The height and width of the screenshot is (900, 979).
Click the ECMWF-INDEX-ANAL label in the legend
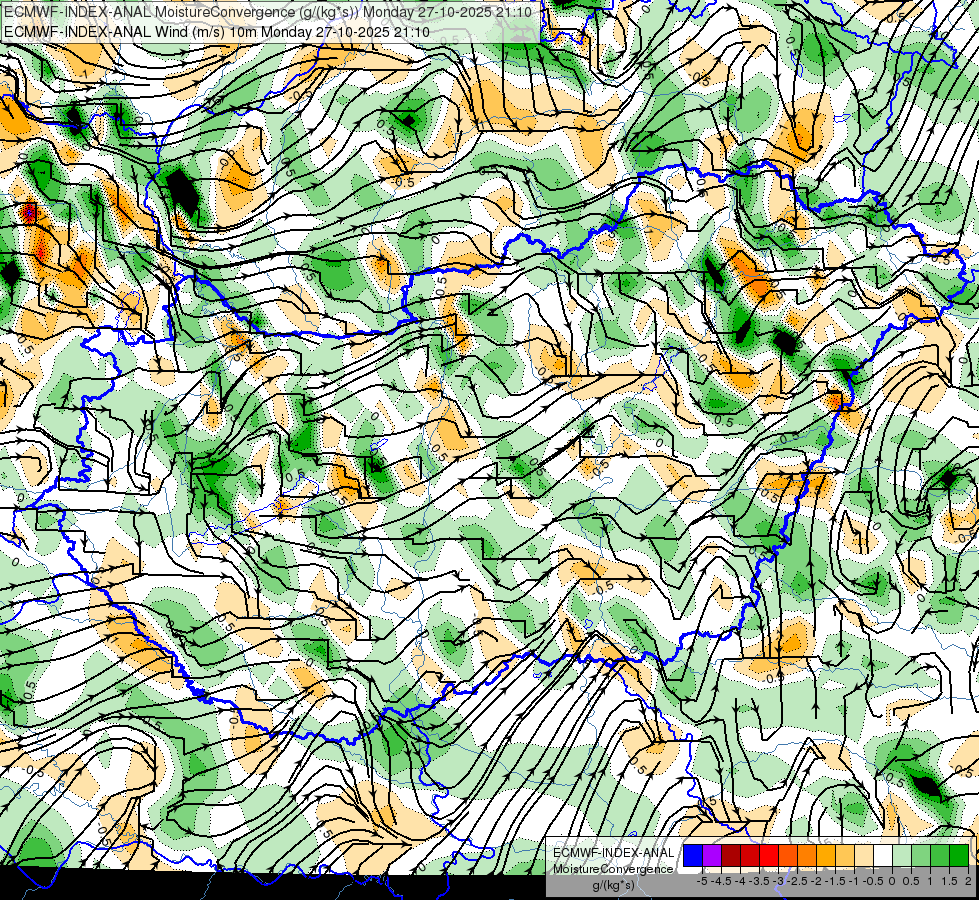click(x=614, y=853)
